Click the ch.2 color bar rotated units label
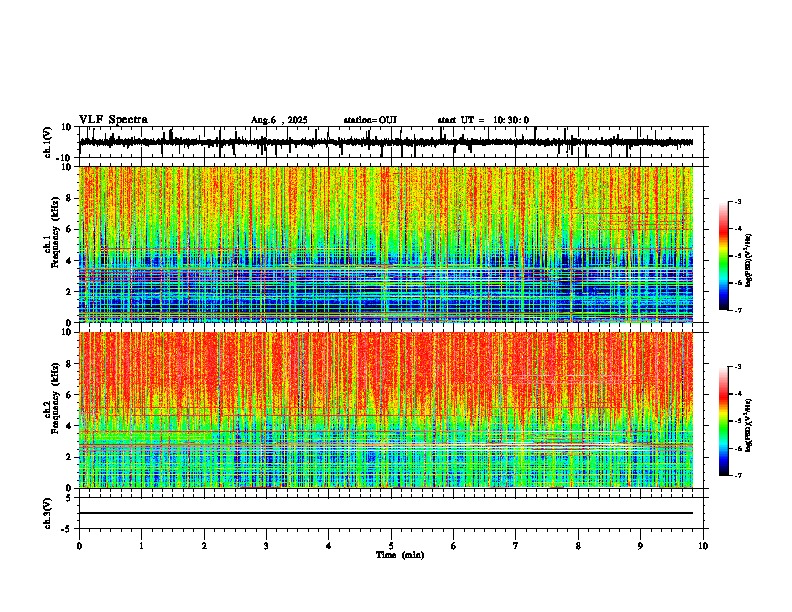The image size is (792, 612). pyautogui.click(x=748, y=425)
